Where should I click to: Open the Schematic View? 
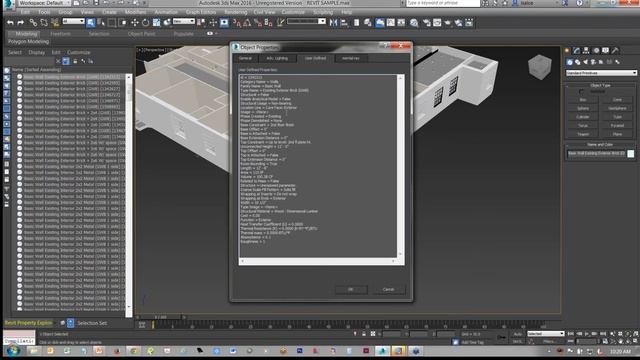[401, 23]
